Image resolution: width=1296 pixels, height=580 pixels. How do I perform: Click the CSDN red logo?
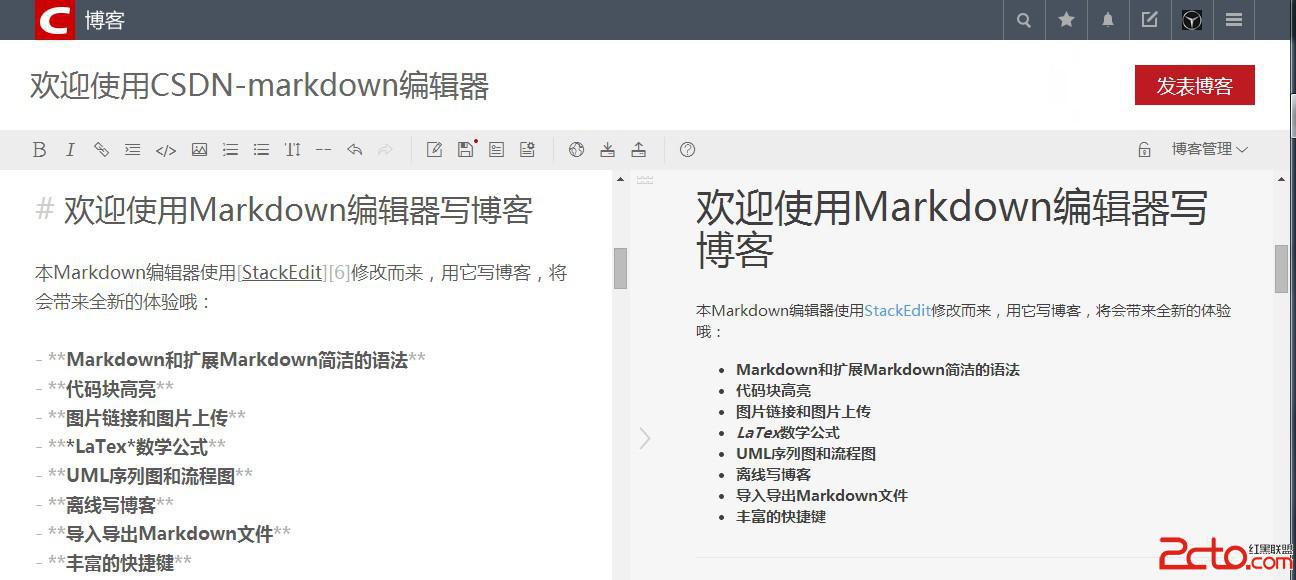click(x=55, y=20)
